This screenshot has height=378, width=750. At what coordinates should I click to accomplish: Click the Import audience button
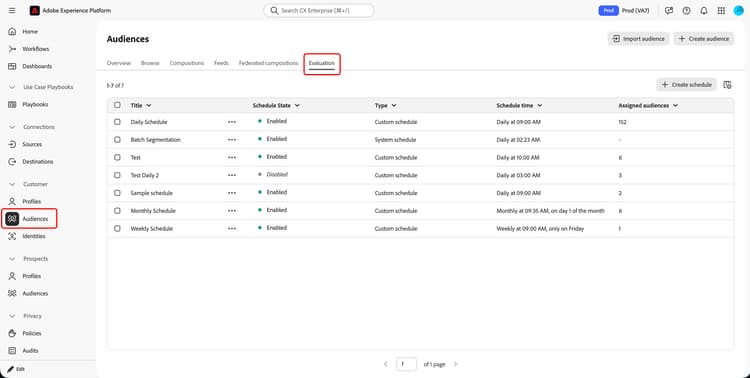point(639,39)
